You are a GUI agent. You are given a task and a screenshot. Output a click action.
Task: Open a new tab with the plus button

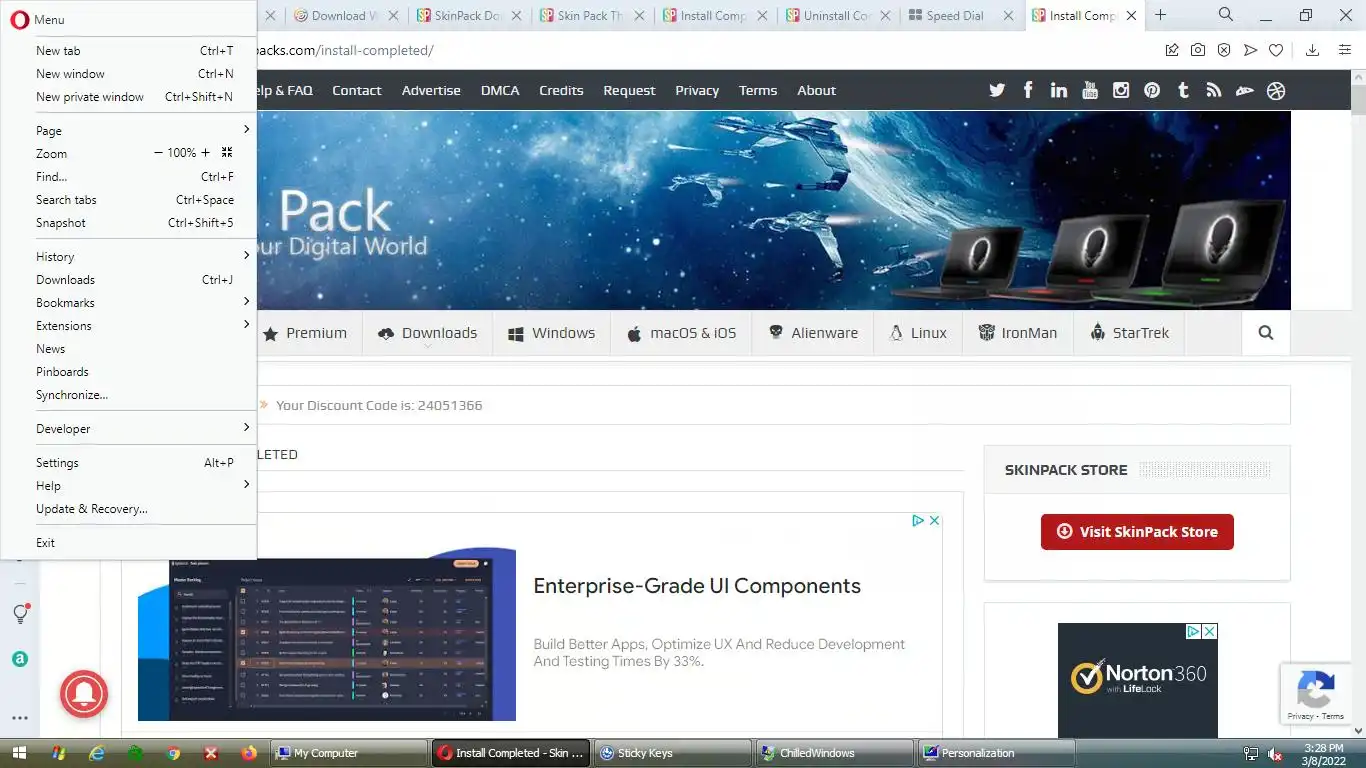click(1161, 15)
